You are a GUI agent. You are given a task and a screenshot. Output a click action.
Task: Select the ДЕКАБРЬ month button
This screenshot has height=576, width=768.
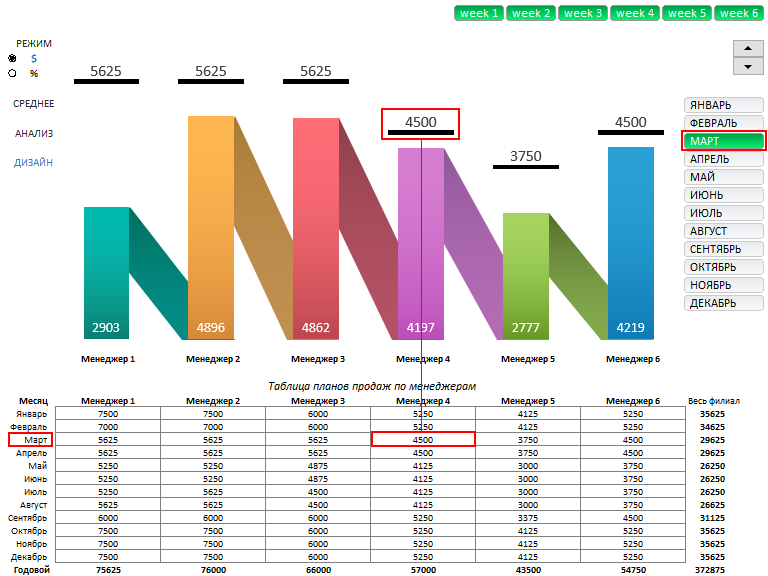(x=724, y=303)
